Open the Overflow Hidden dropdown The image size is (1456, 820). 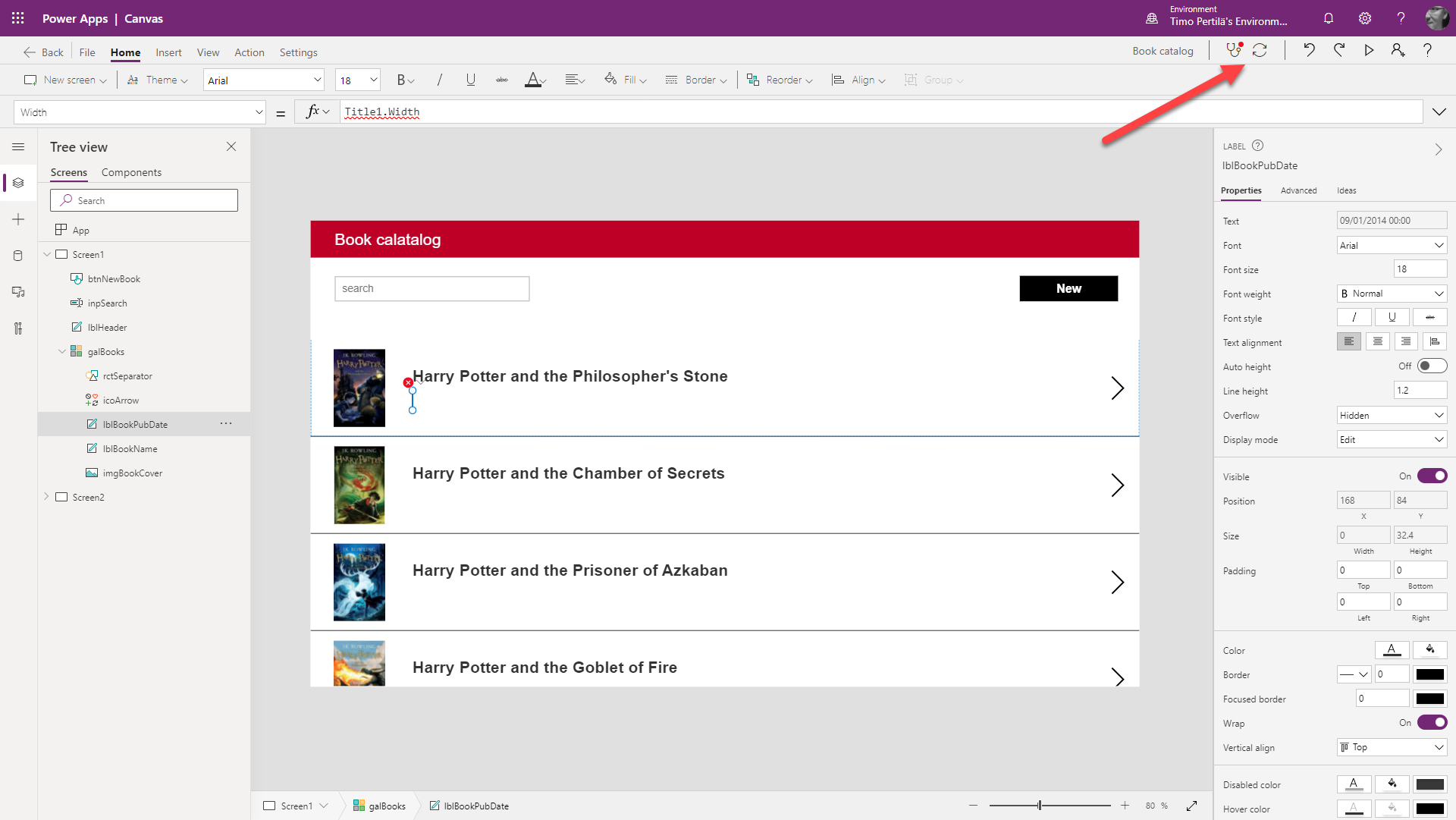pos(1392,415)
